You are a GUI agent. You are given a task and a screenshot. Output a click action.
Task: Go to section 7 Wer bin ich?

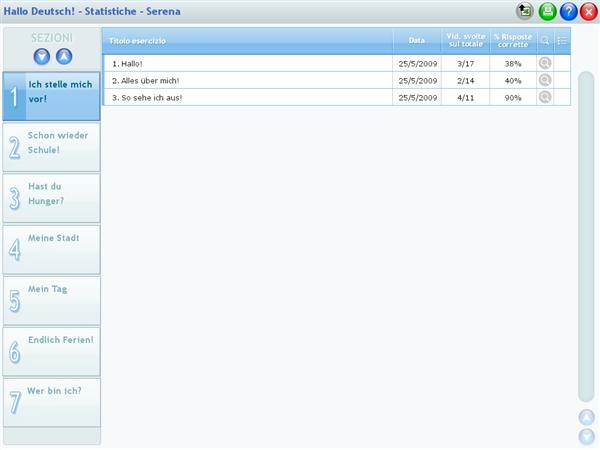[x=51, y=402]
